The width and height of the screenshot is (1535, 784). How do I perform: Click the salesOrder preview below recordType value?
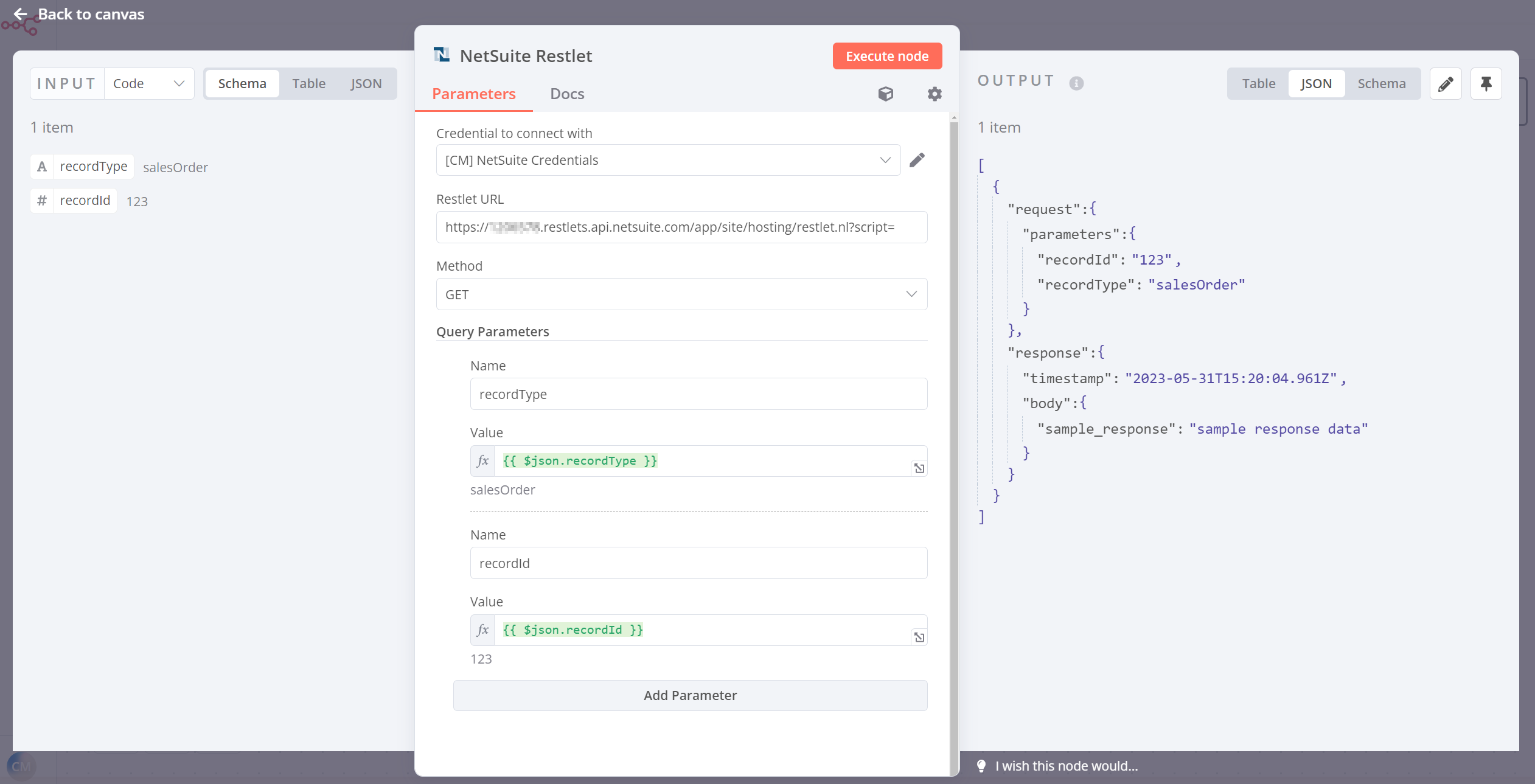pyautogui.click(x=503, y=490)
